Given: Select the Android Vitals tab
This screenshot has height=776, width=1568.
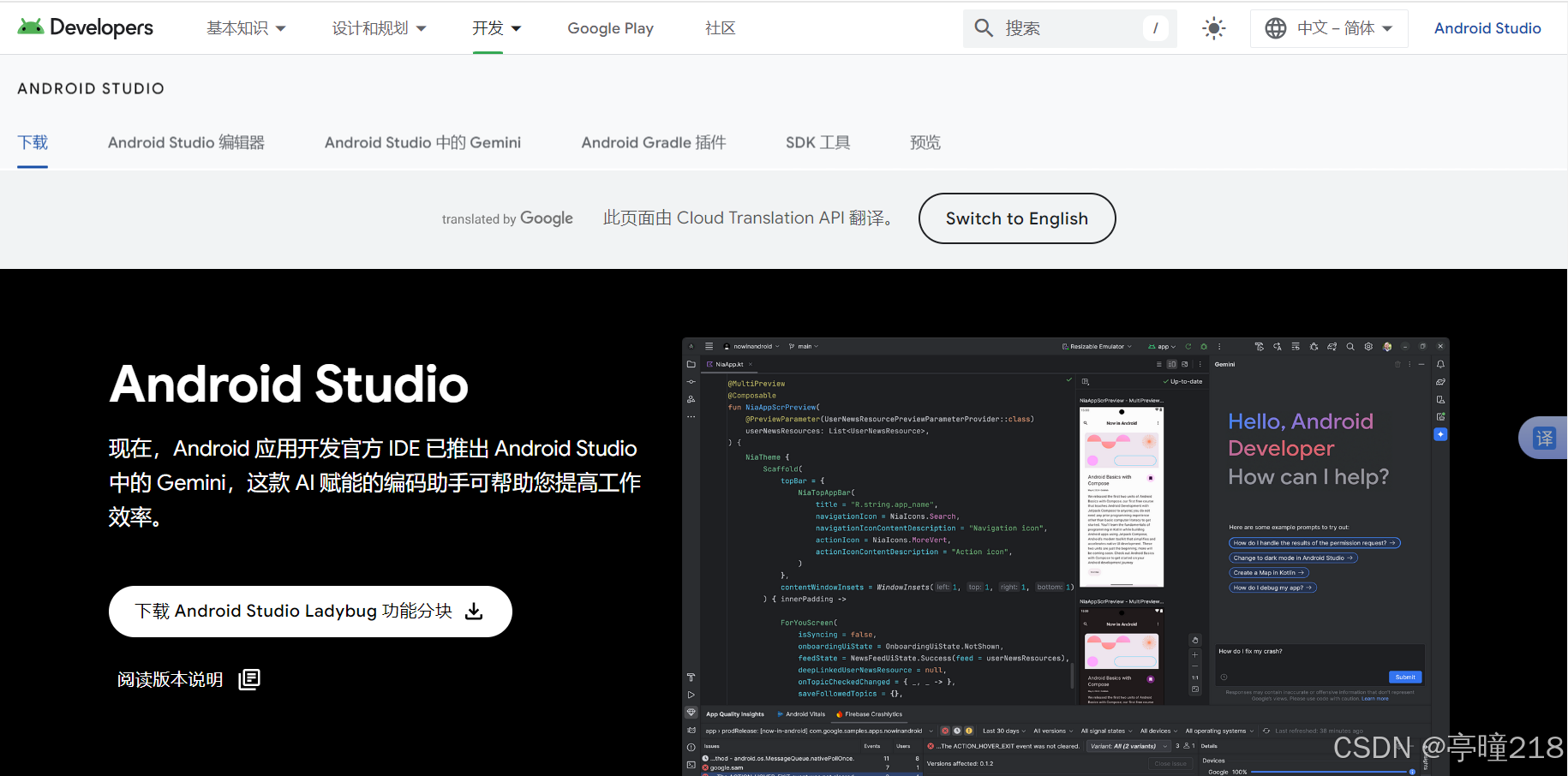Looking at the screenshot, I should [801, 714].
